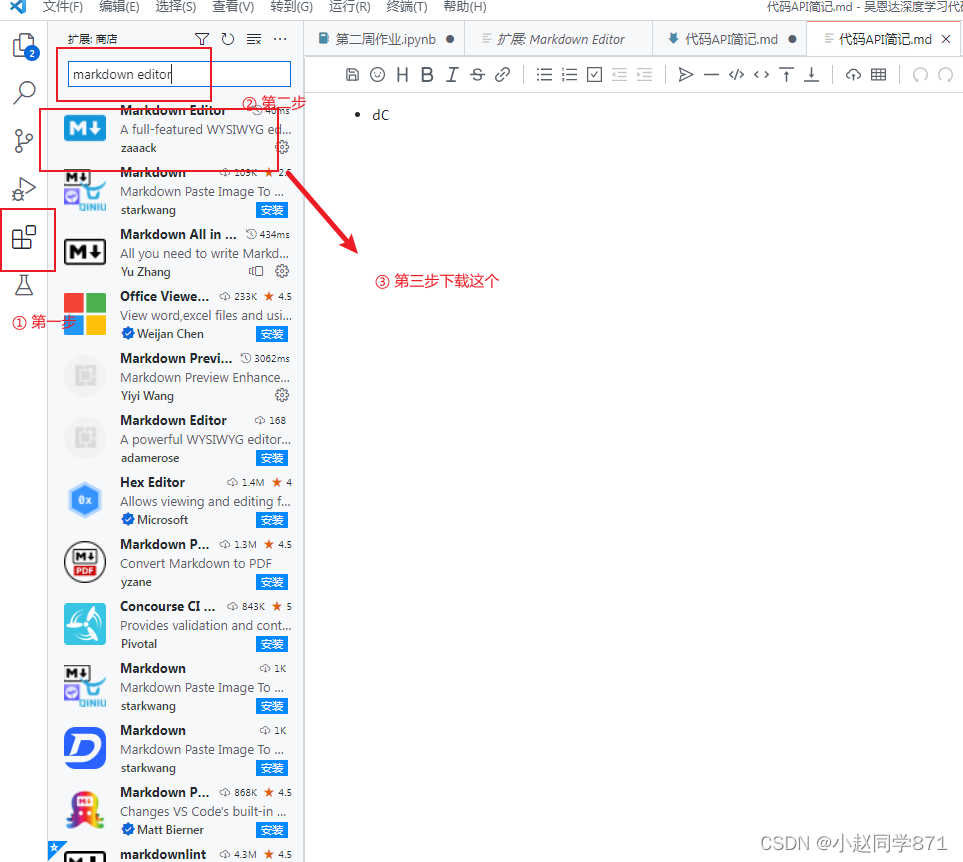Install the Hex Editor extension

pos(272,521)
